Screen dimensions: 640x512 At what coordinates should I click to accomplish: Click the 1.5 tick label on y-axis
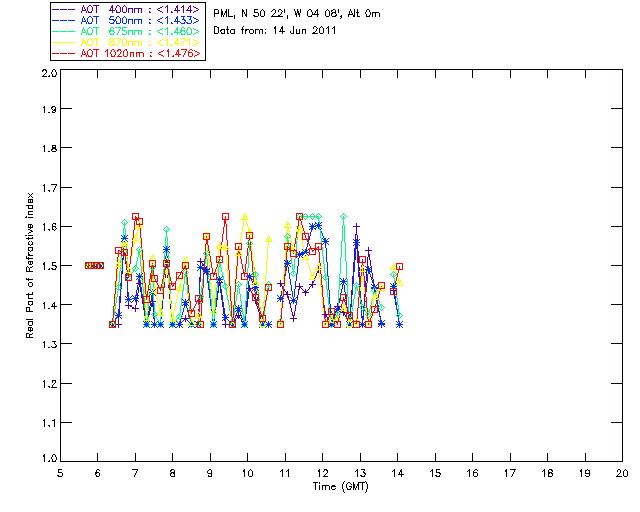(47, 267)
